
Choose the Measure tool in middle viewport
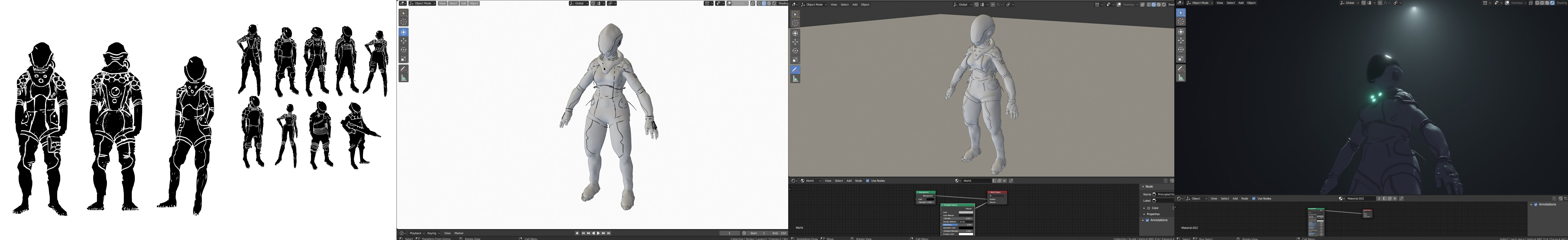click(795, 79)
